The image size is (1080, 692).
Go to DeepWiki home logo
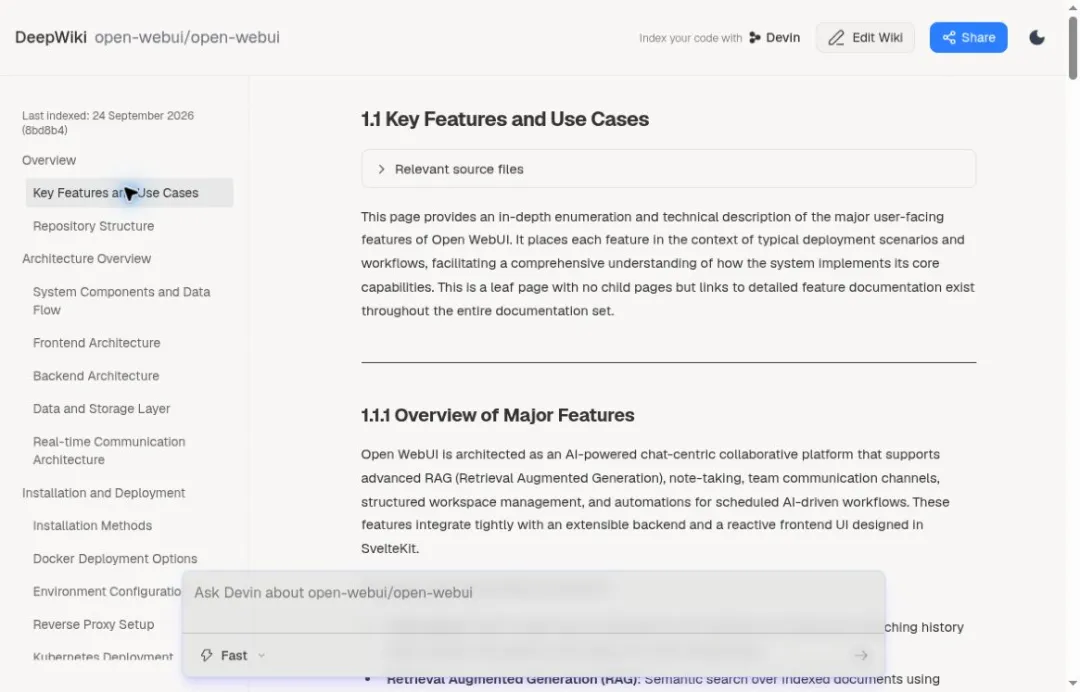[51, 37]
